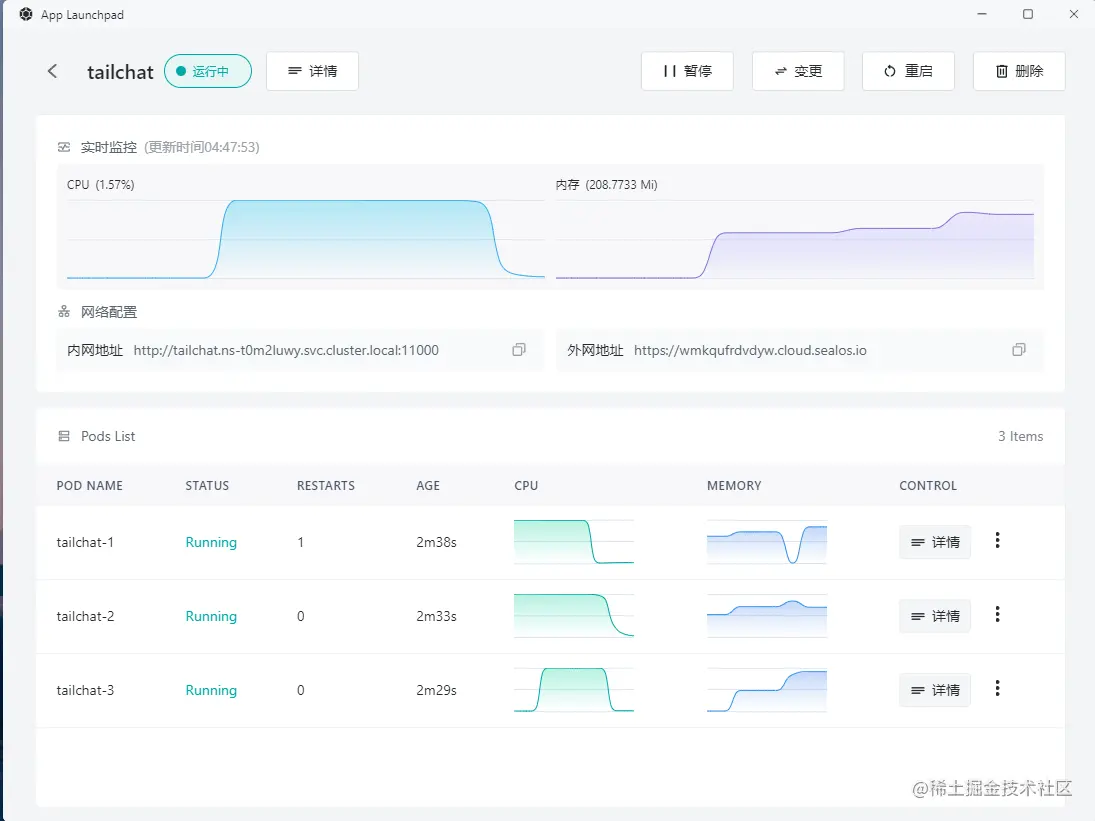
Task: Open more options for tailchat-1 pod
Action: [x=997, y=540]
